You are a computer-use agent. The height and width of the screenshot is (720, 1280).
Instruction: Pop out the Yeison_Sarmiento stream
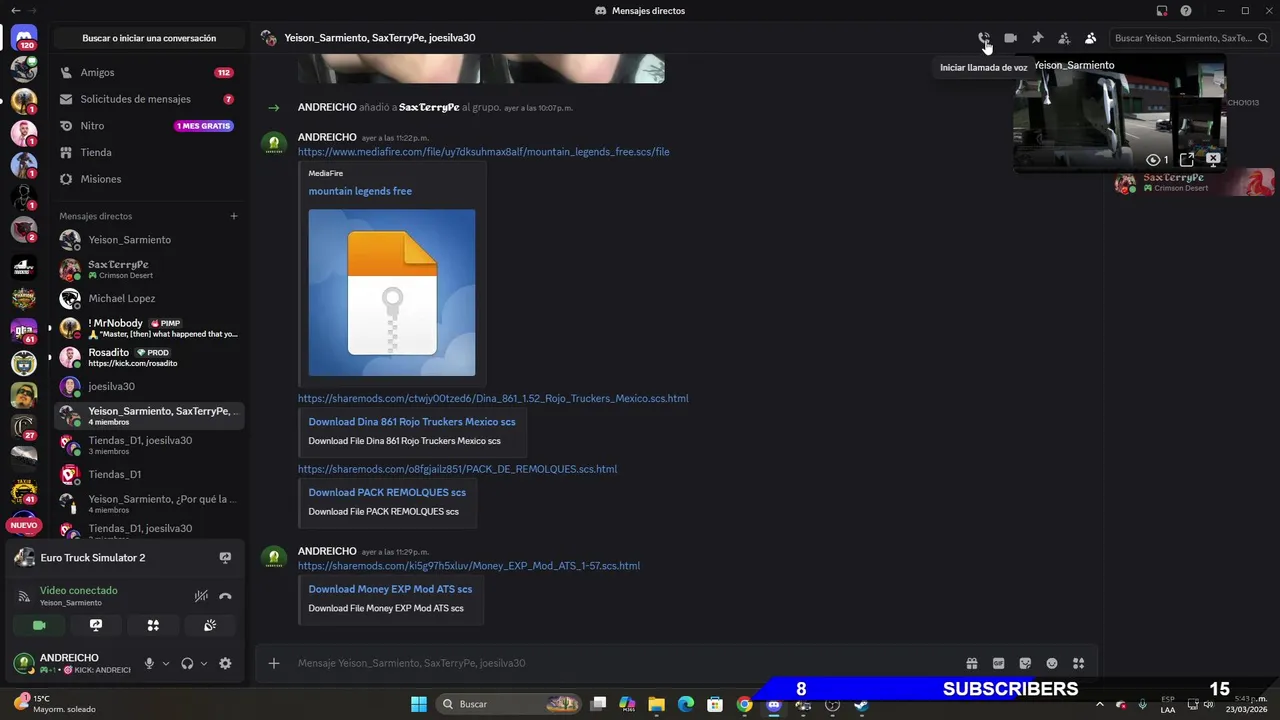pyautogui.click(x=1187, y=159)
